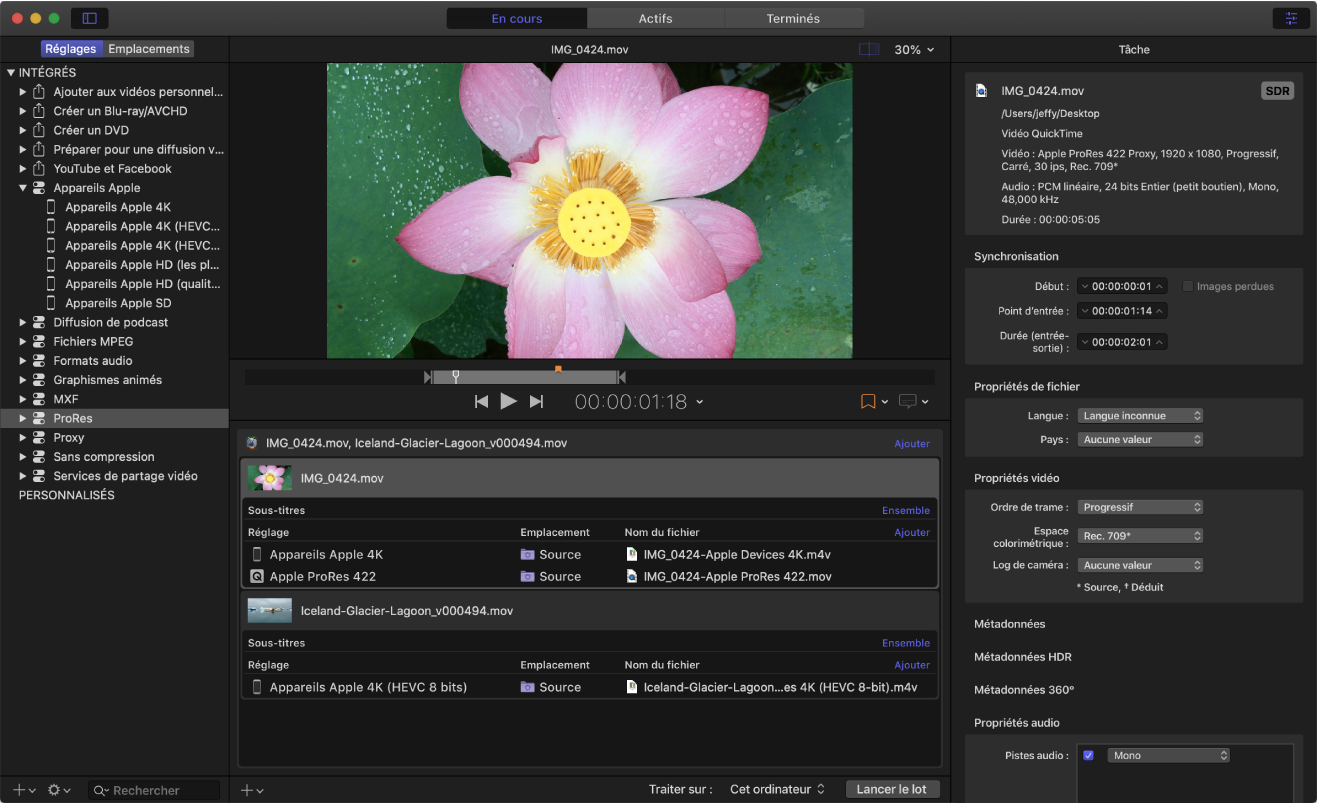Image resolution: width=1317 pixels, height=803 pixels.
Task: Open the Actifs tab
Action: pos(655,18)
